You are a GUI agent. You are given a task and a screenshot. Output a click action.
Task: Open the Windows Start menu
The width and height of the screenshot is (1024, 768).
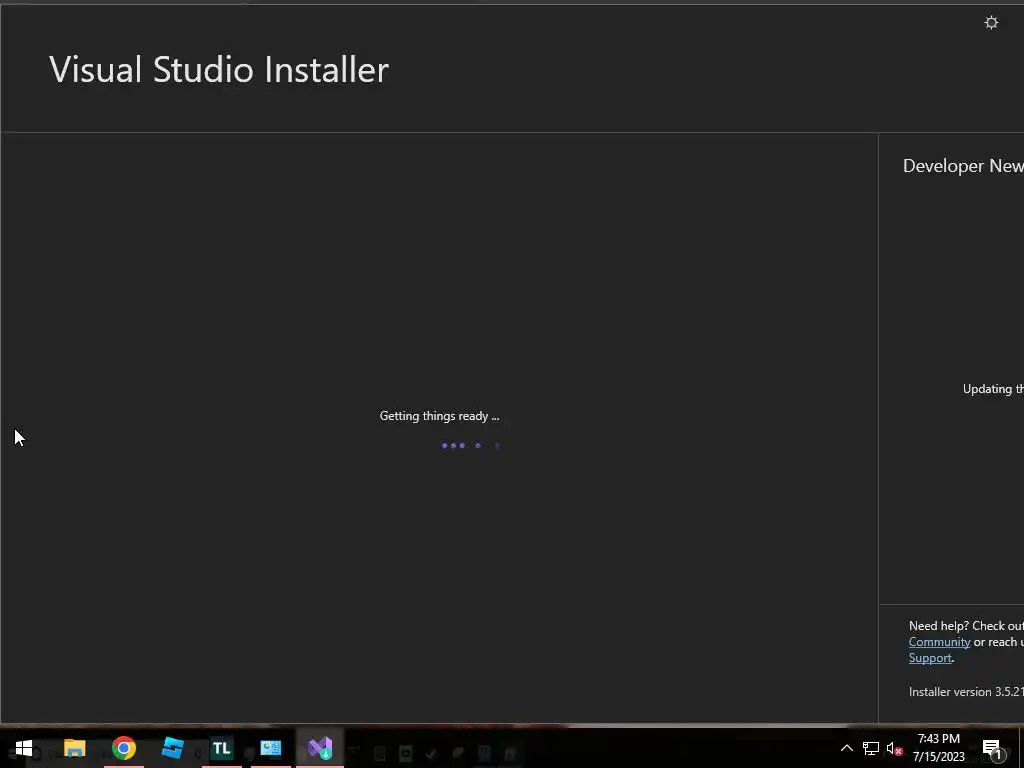coord(24,748)
